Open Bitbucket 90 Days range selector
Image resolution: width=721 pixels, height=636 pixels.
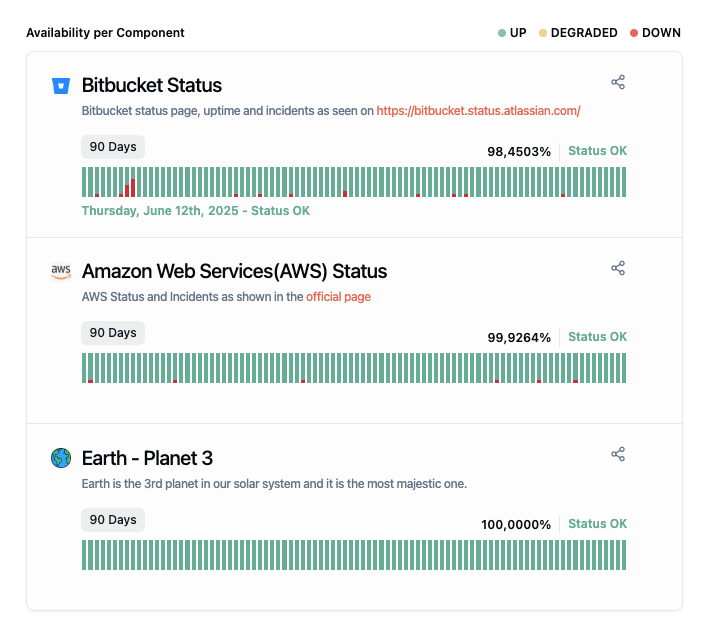coord(113,147)
